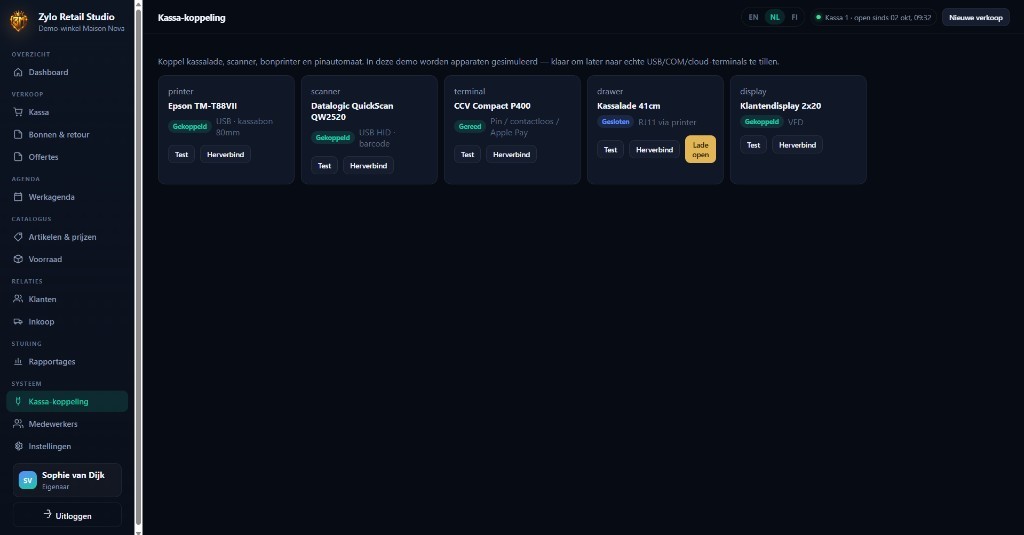Viewport: 1024px width, 535px height.
Task: Click the Rapportages bar chart icon
Action: [x=18, y=361]
